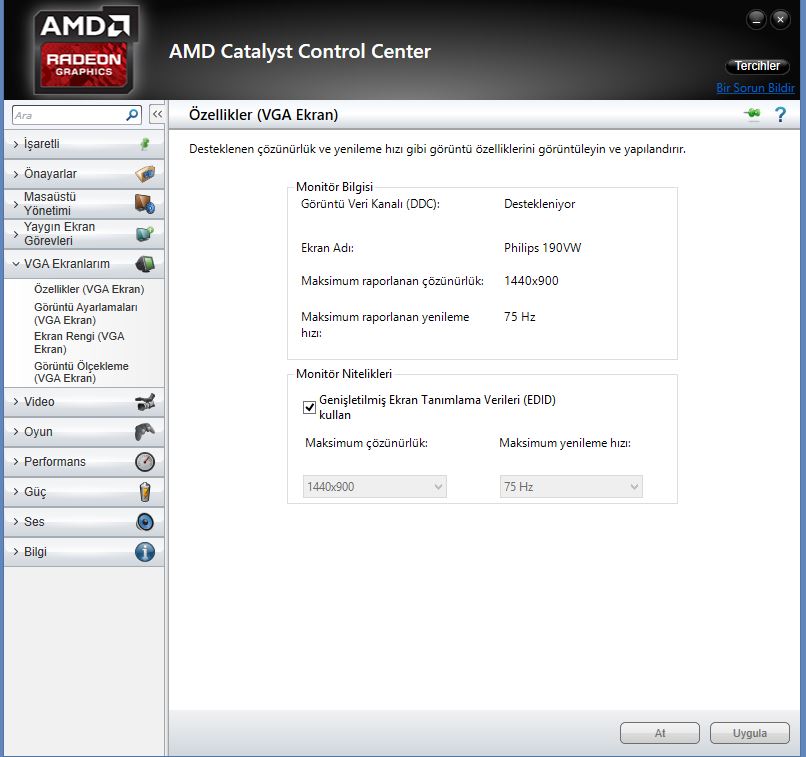Expand the Yaygın Ekran Görevleri section
Image resolution: width=806 pixels, height=757 pixels.
click(x=83, y=234)
